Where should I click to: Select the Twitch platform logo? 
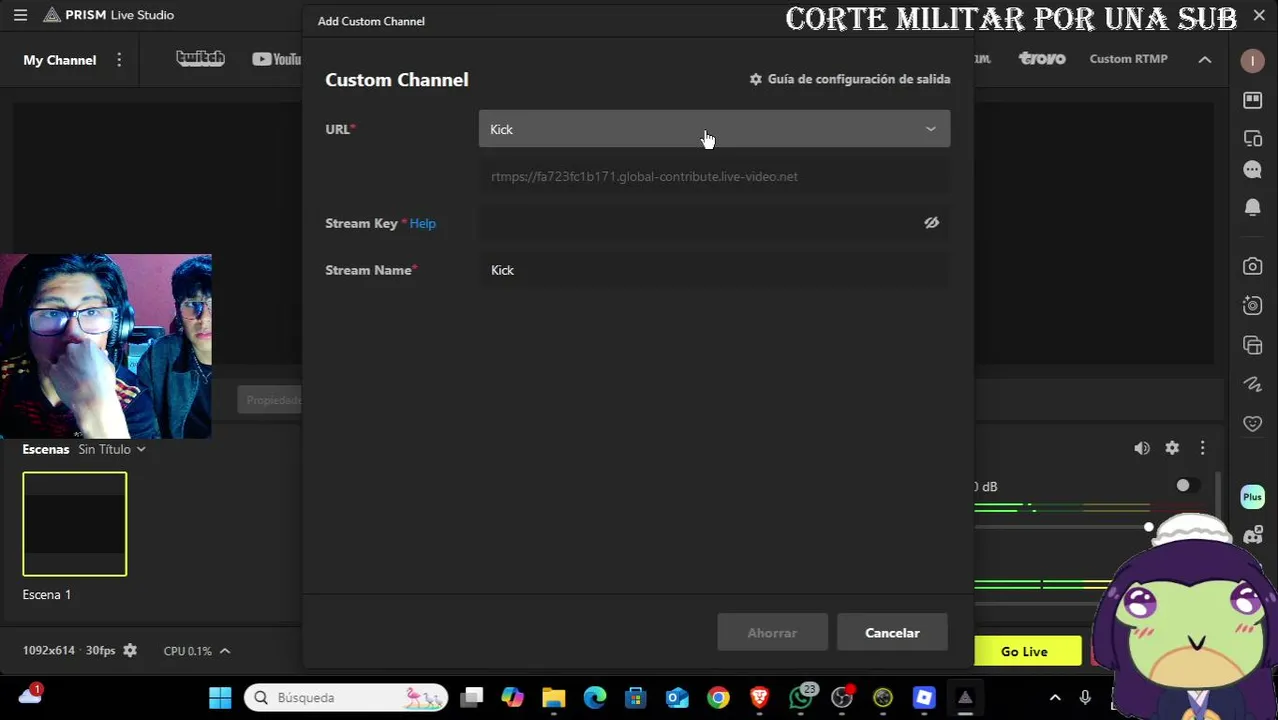coord(200,58)
